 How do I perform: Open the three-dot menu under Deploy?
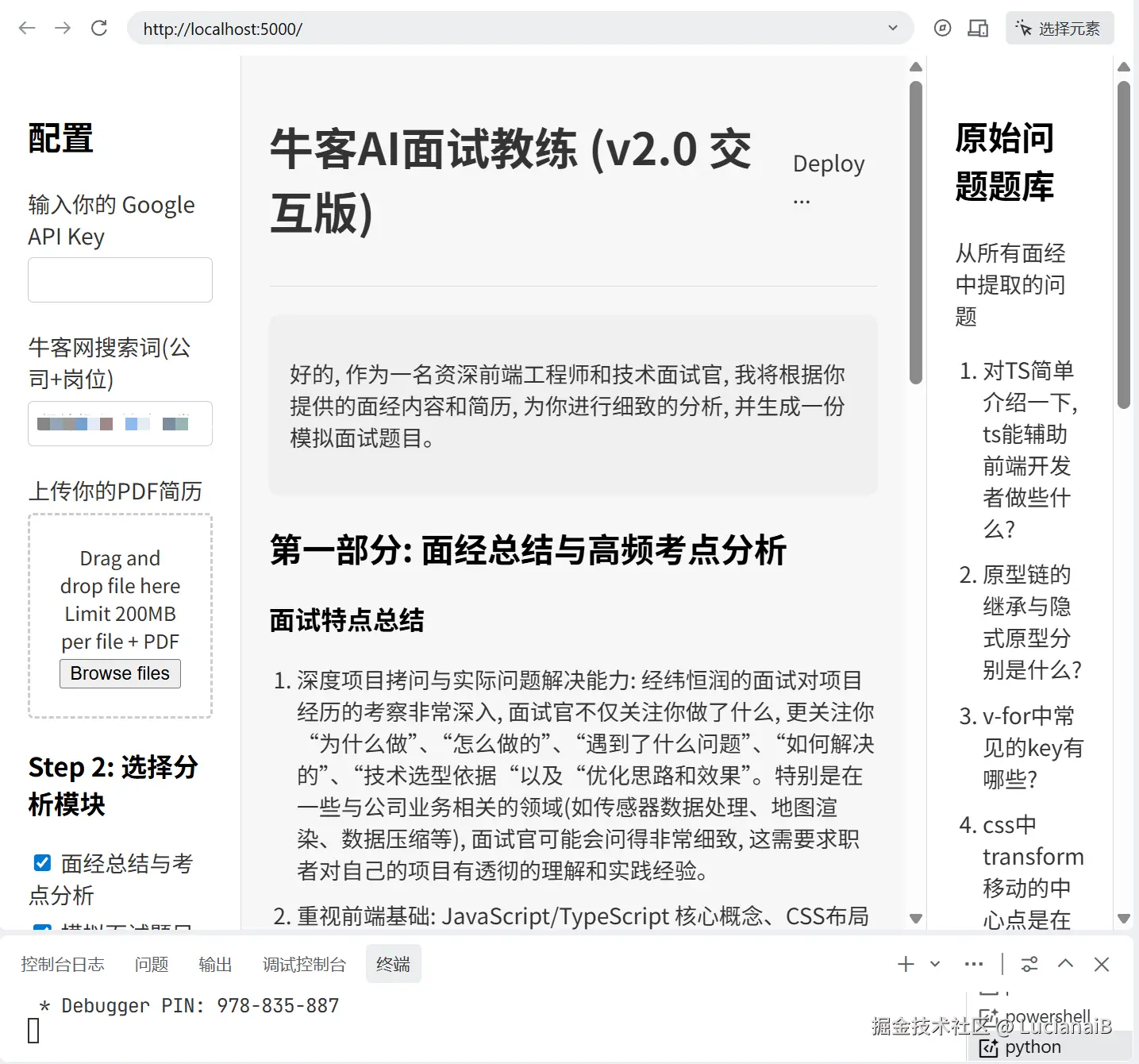(x=802, y=202)
